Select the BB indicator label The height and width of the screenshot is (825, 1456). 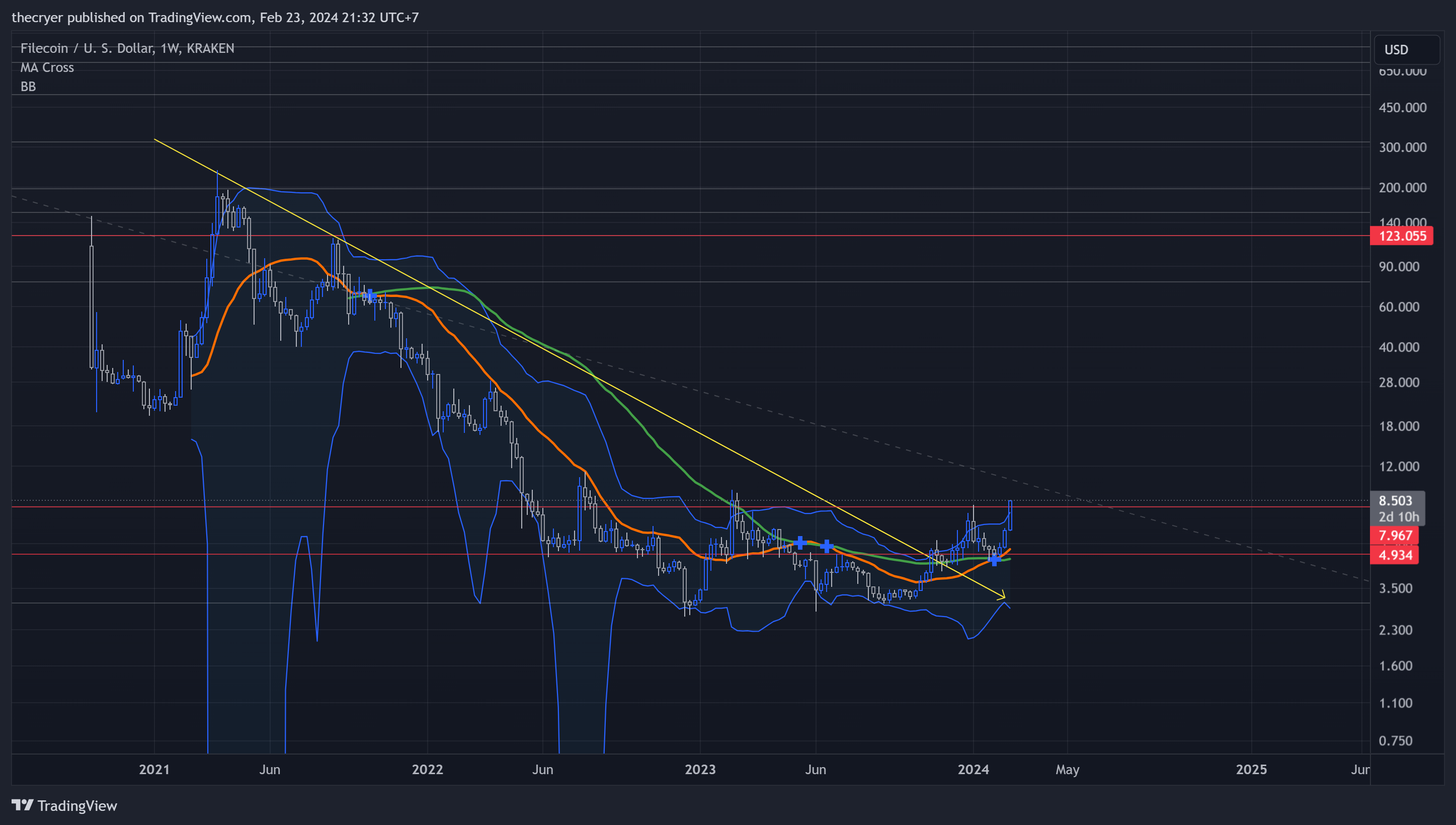coord(28,87)
